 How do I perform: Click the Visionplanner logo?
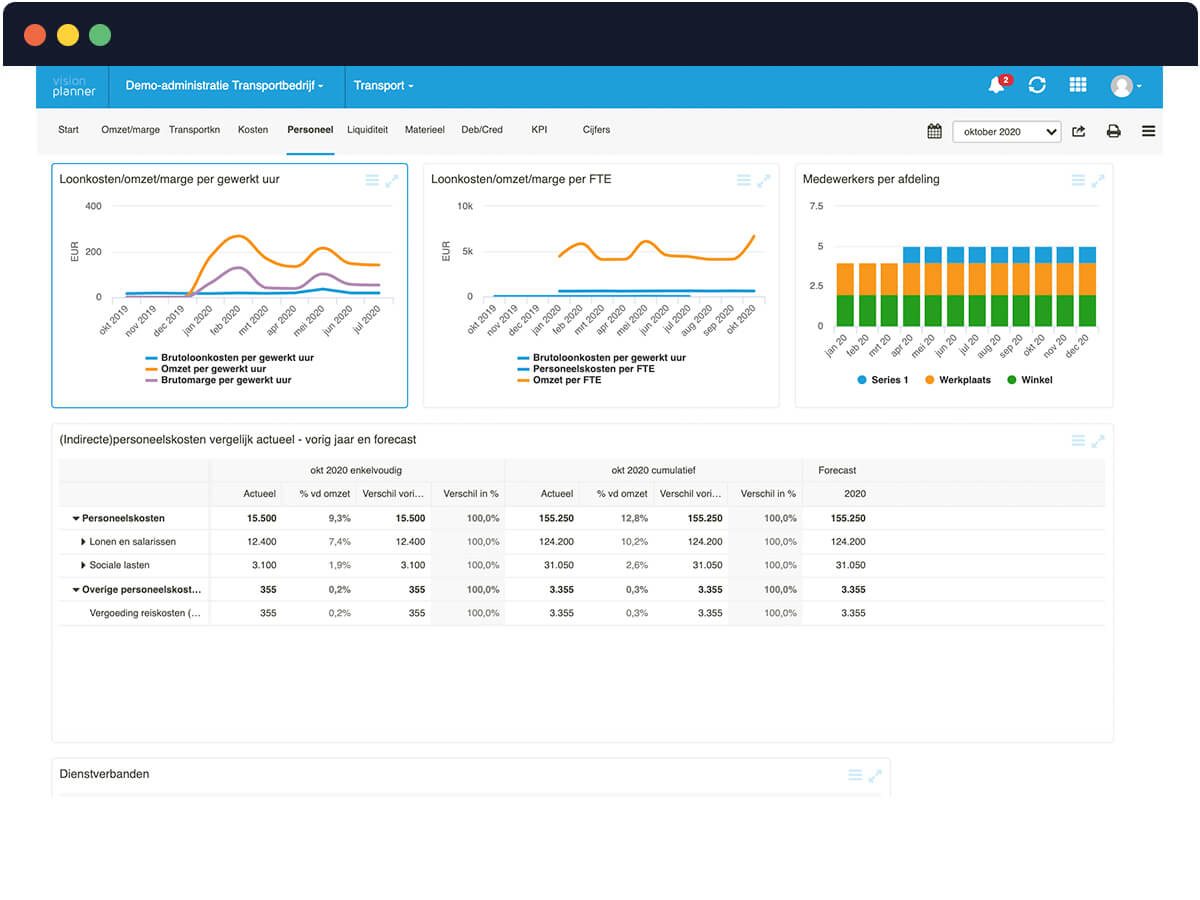click(x=74, y=86)
